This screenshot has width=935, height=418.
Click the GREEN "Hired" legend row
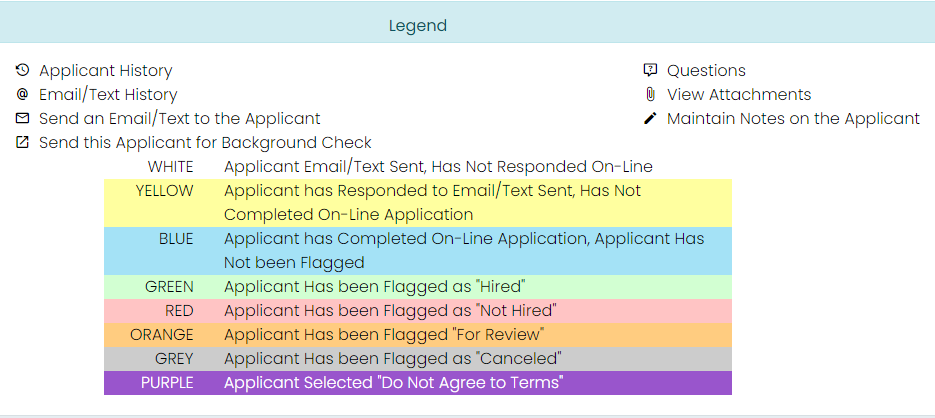pos(418,287)
